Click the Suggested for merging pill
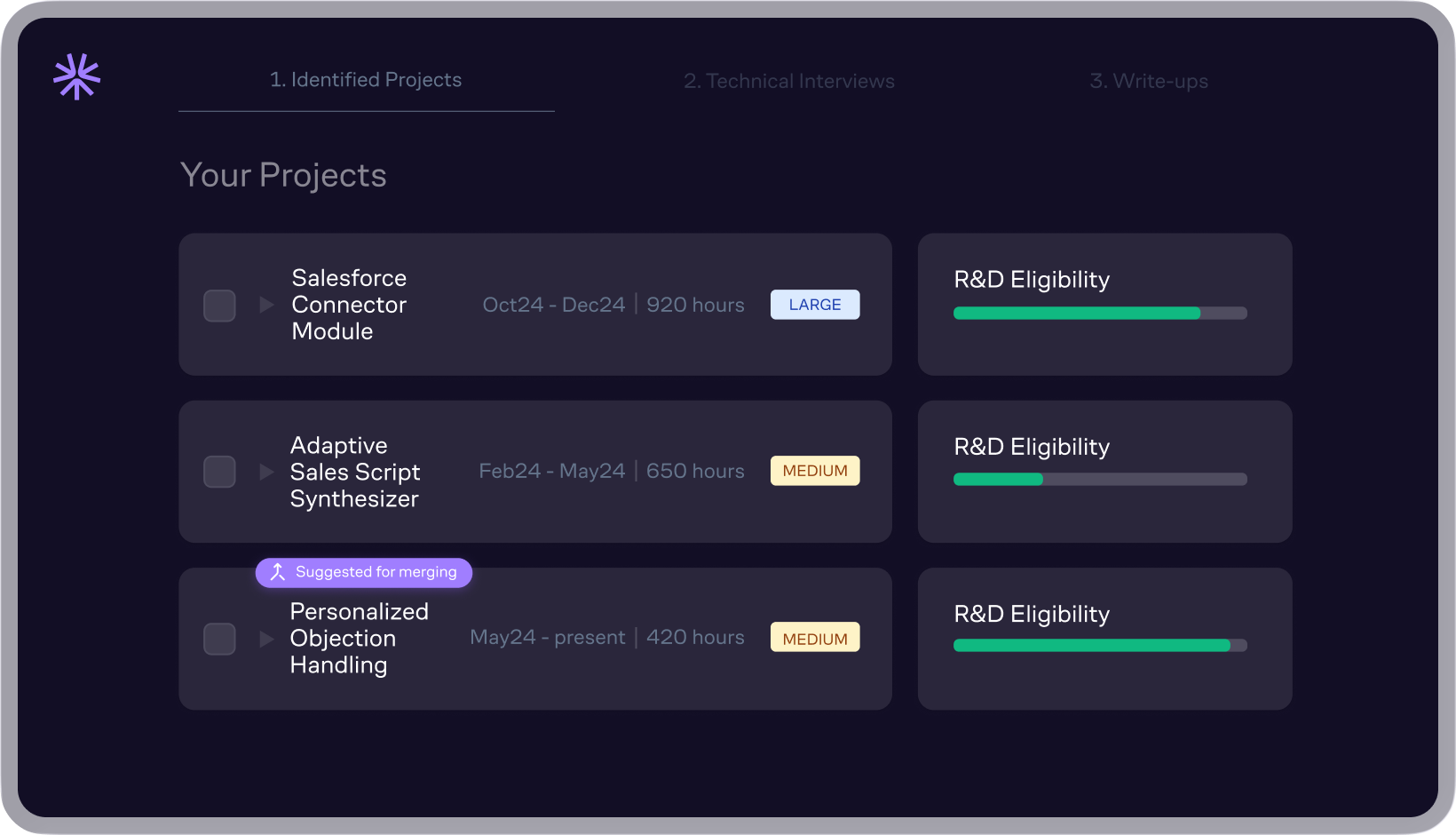This screenshot has width=1456, height=835. tap(363, 572)
